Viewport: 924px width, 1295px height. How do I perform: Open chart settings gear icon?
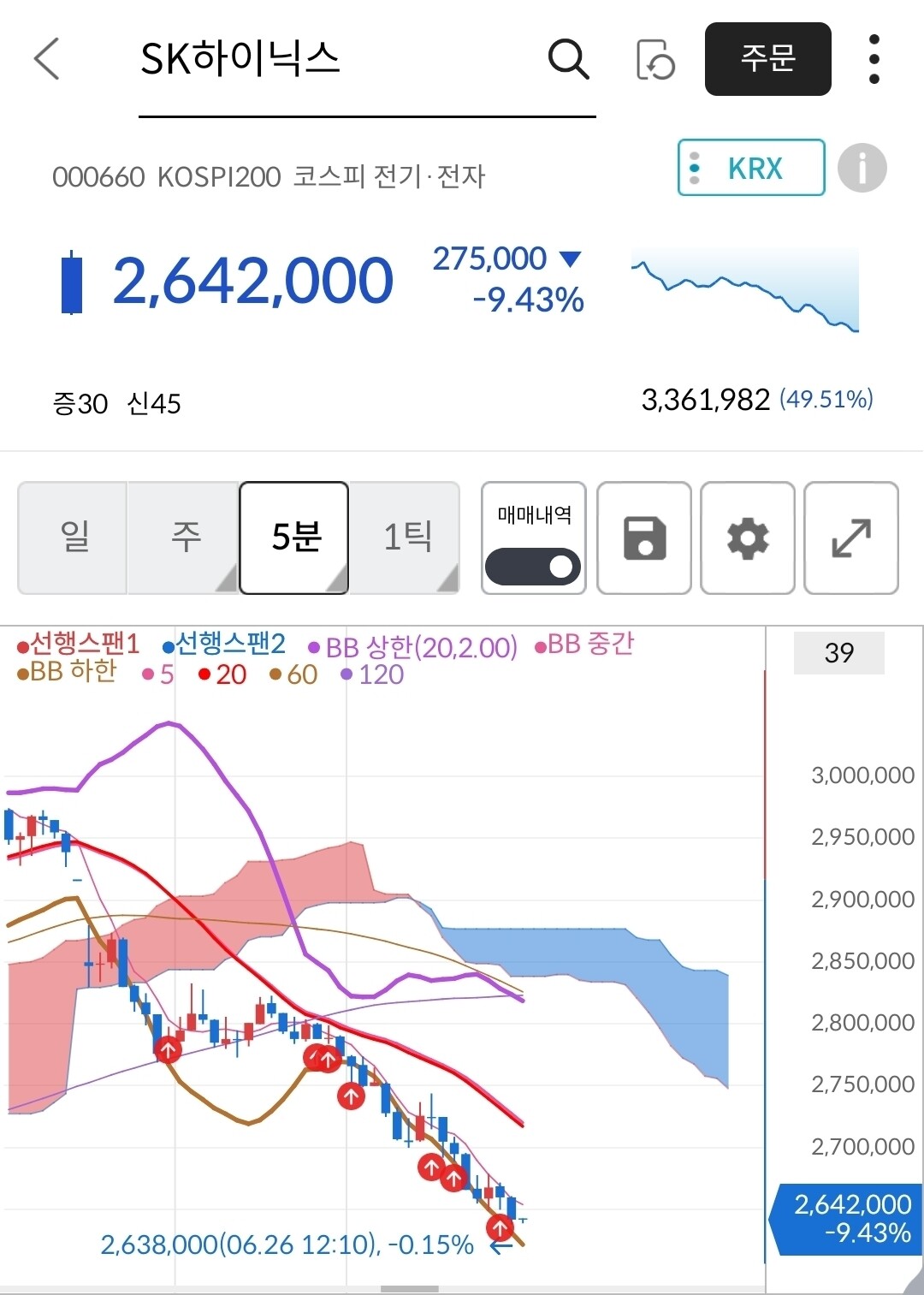point(748,538)
